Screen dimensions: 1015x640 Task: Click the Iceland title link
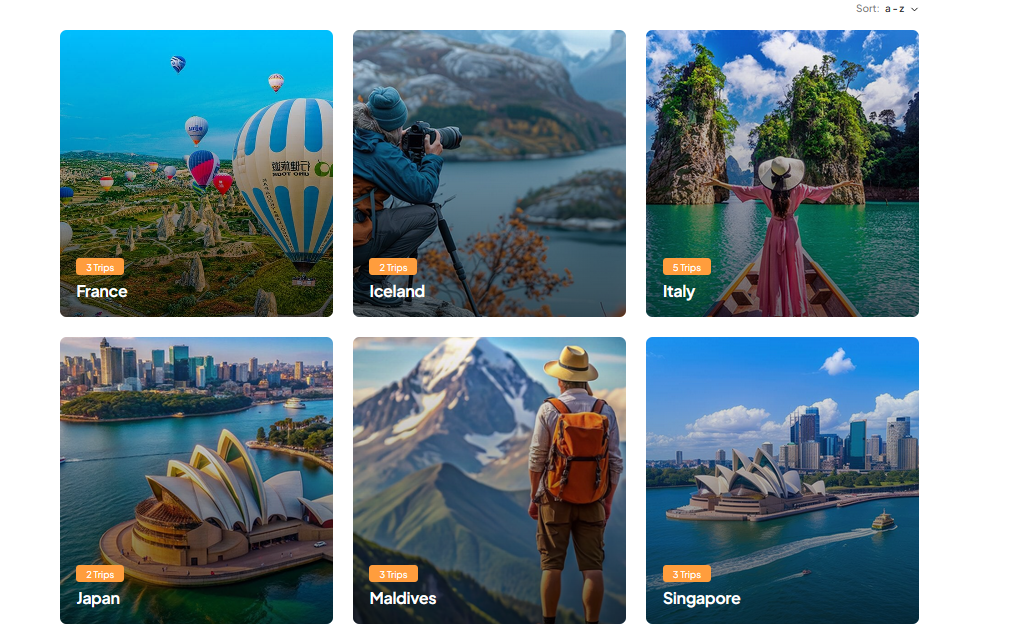pyautogui.click(x=397, y=291)
